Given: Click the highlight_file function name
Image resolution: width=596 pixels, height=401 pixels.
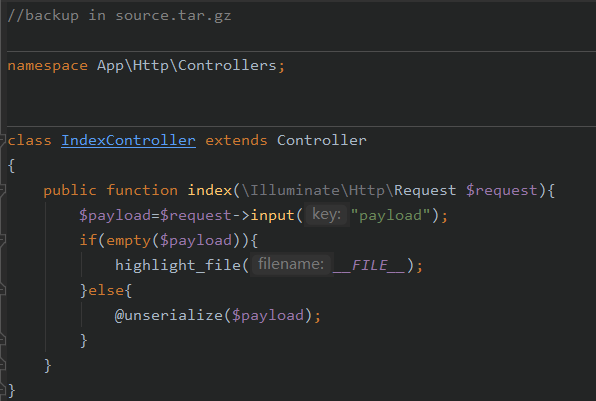Looking at the screenshot, I should point(178,265).
